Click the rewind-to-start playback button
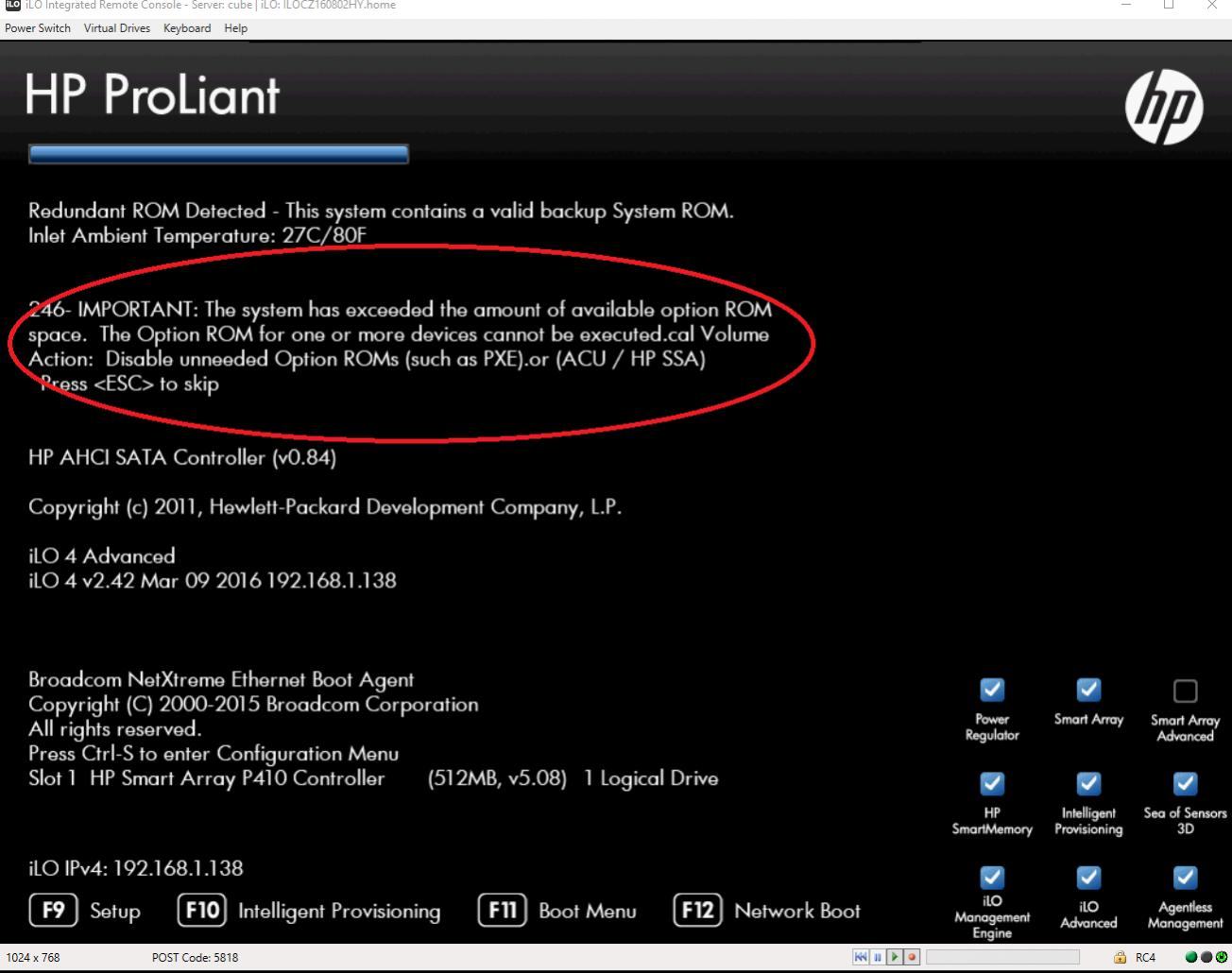The height and width of the screenshot is (973, 1232). coord(861,957)
